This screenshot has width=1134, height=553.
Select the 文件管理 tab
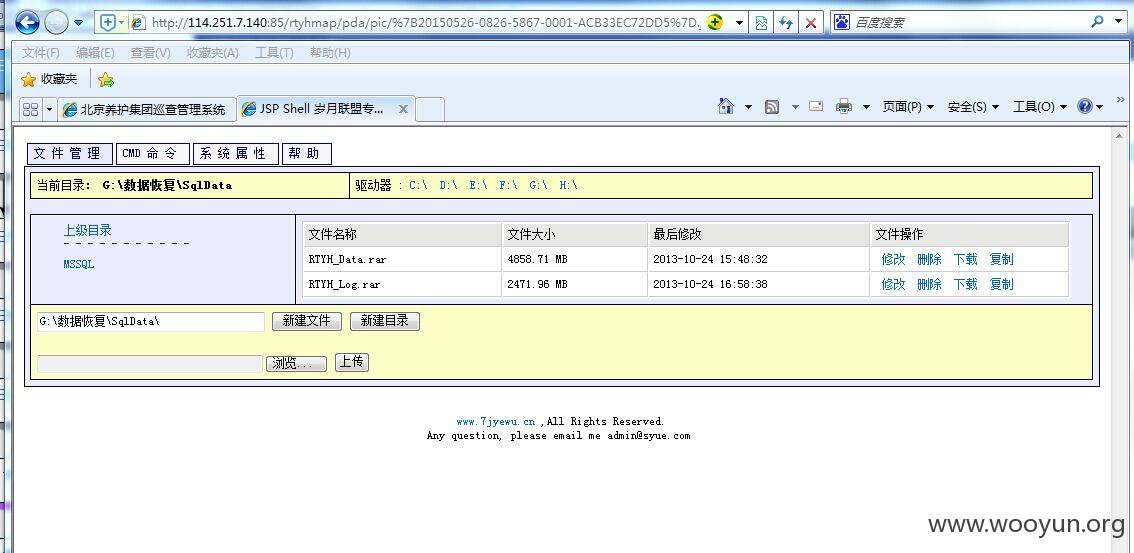click(69, 153)
